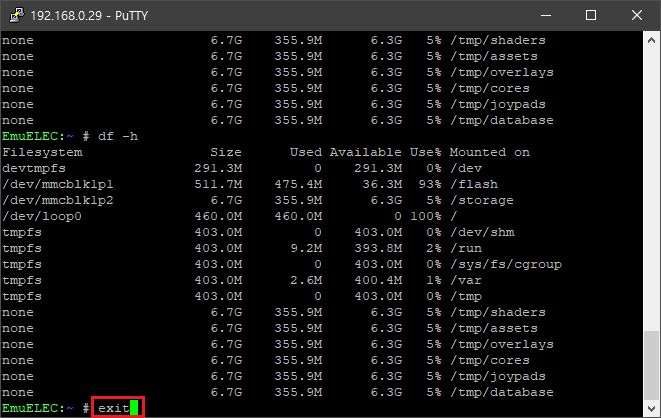661x418 pixels.
Task: Close the PuTTY session window
Action: [637, 16]
